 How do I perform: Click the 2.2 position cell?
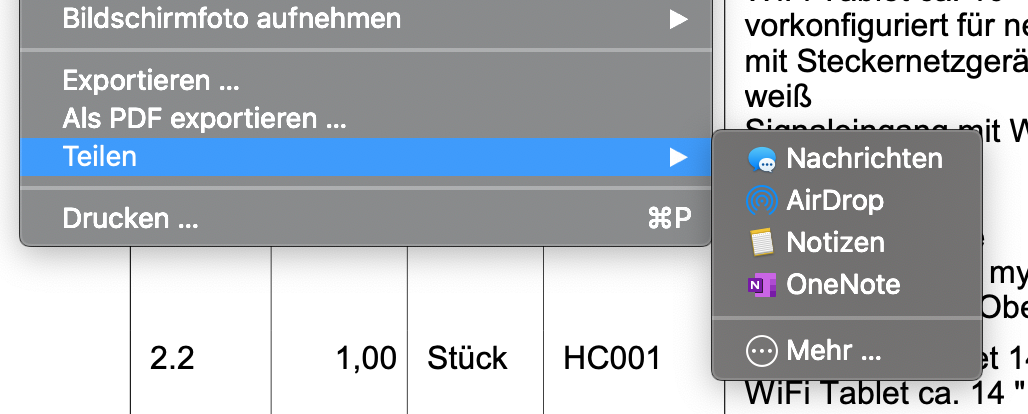[x=170, y=357]
